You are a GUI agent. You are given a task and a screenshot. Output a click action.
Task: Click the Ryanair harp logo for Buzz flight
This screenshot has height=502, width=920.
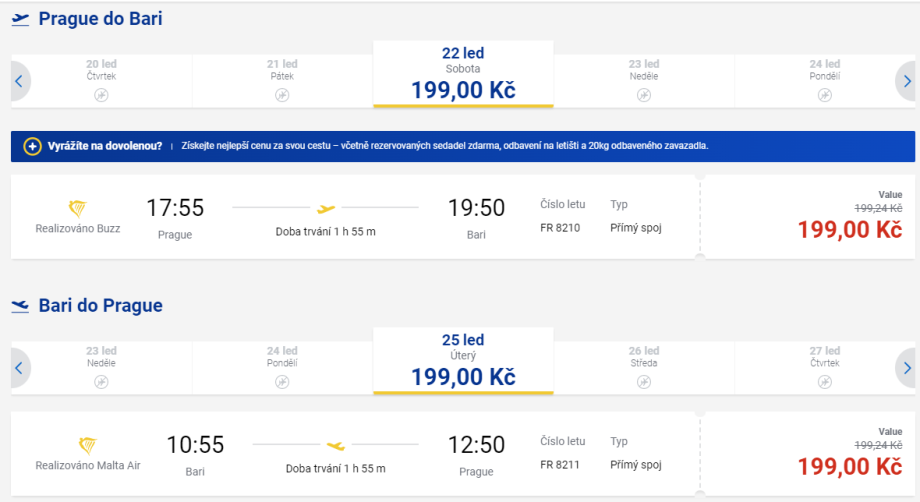click(x=78, y=208)
